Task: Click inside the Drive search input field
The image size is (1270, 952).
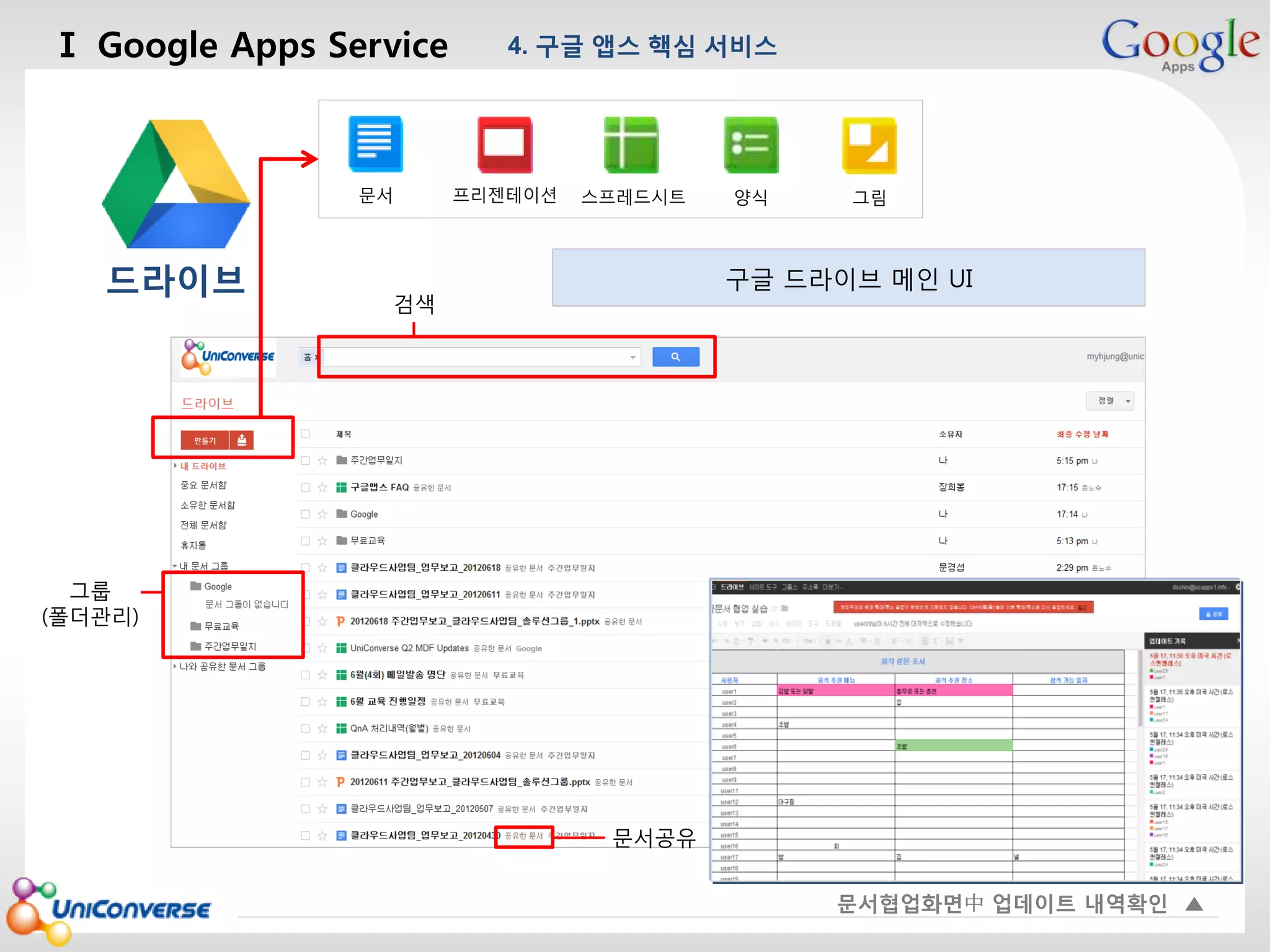Action: [x=476, y=357]
